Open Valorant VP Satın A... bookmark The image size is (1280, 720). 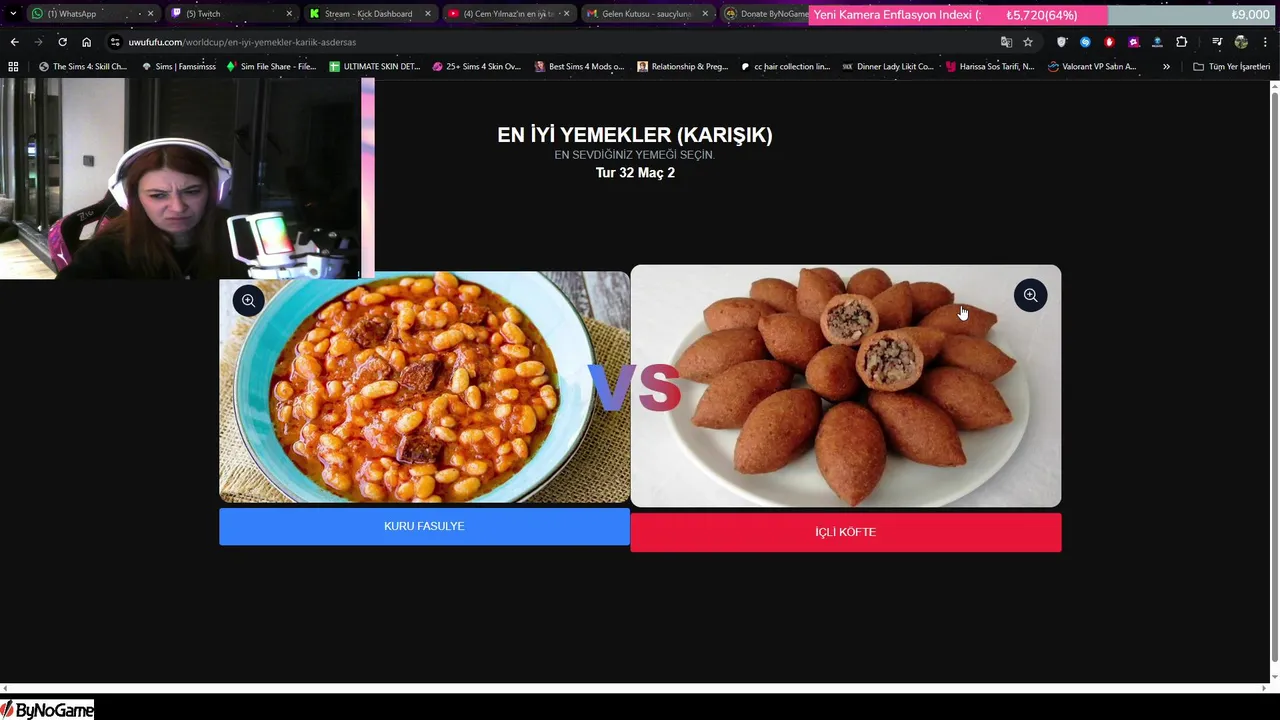click(1092, 67)
